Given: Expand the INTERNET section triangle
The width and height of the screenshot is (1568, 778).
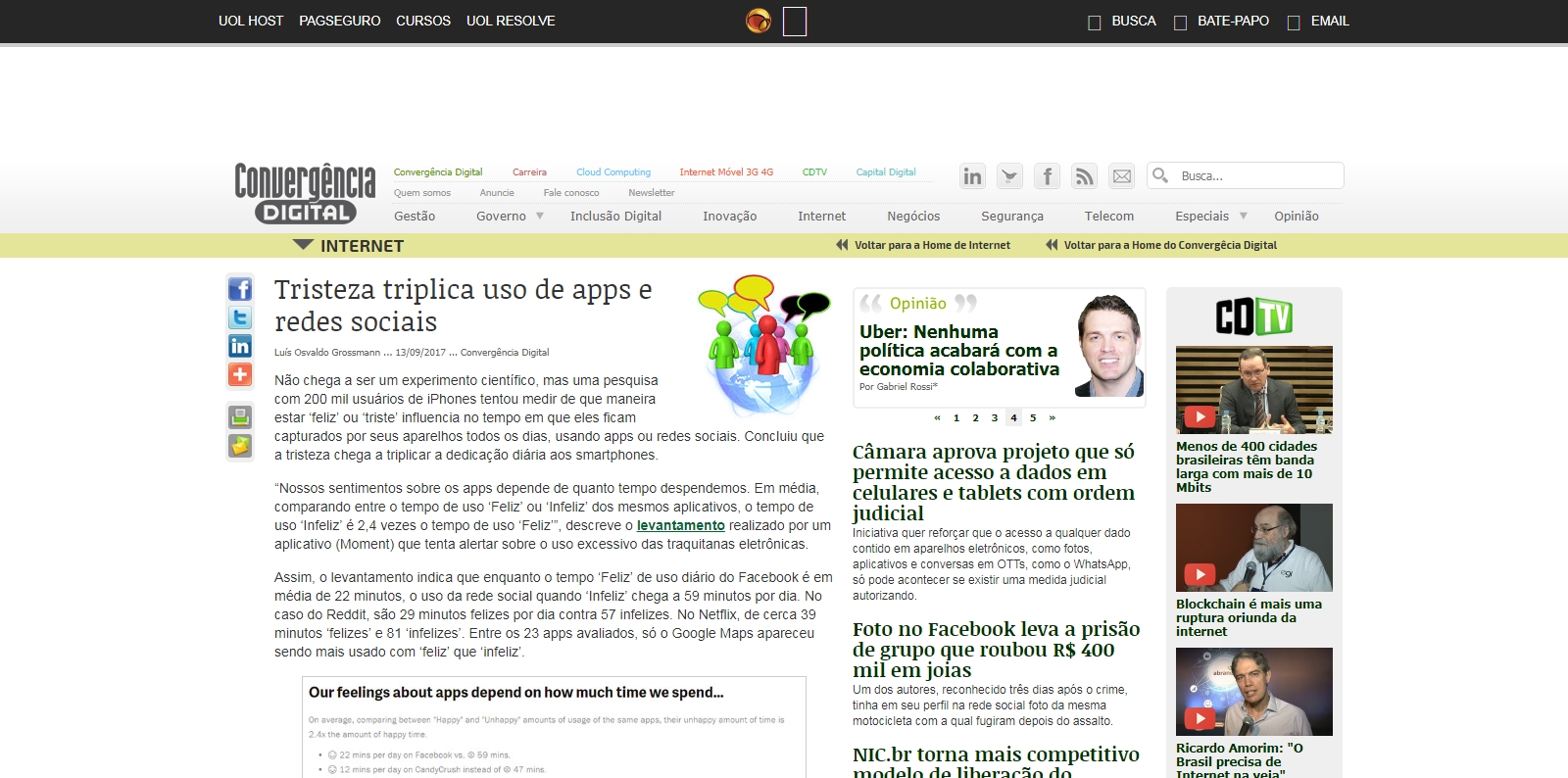Looking at the screenshot, I should coord(303,245).
